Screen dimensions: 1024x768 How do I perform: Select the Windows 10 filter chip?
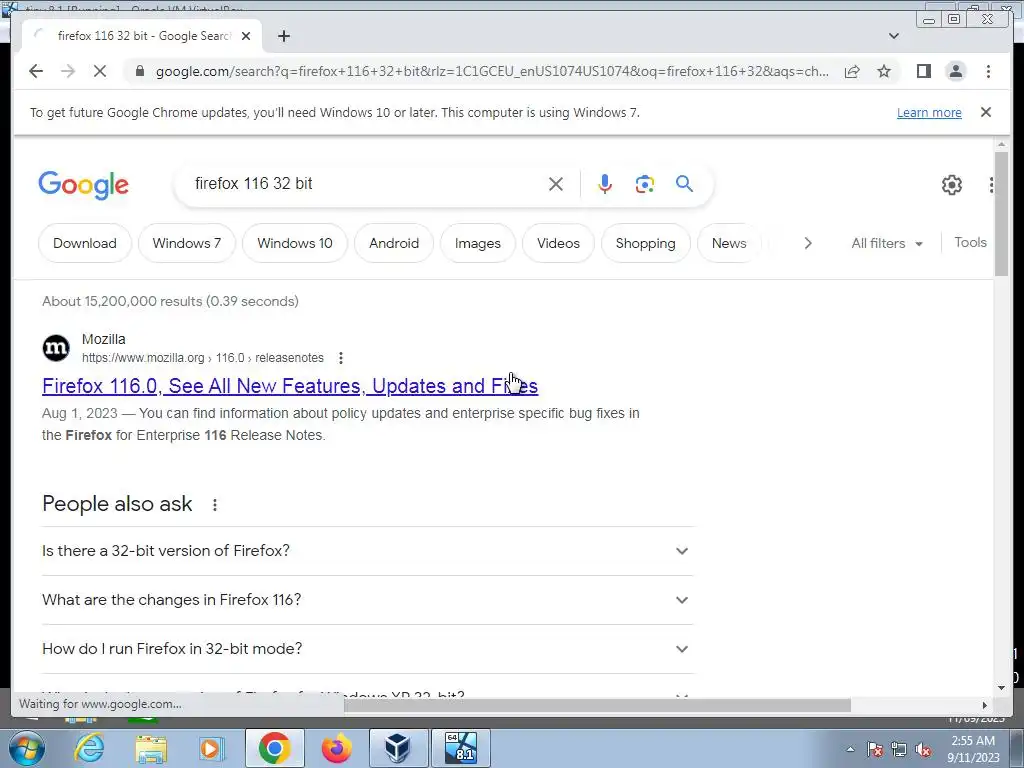click(x=295, y=243)
